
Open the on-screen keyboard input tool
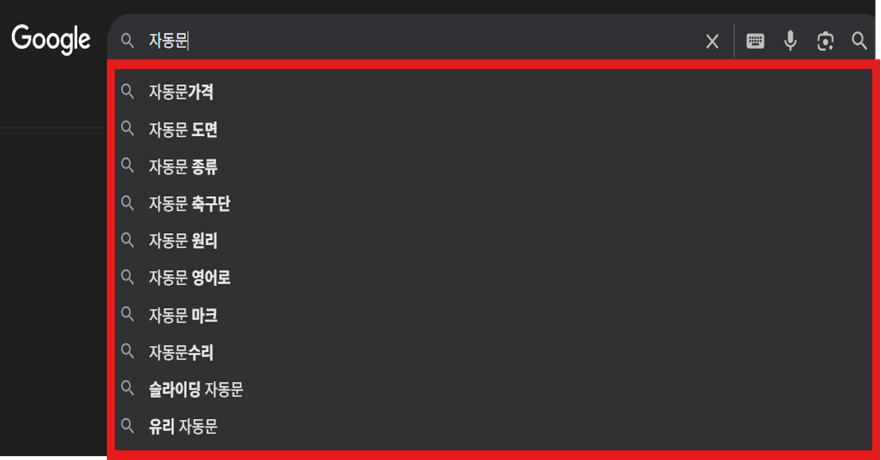[755, 41]
